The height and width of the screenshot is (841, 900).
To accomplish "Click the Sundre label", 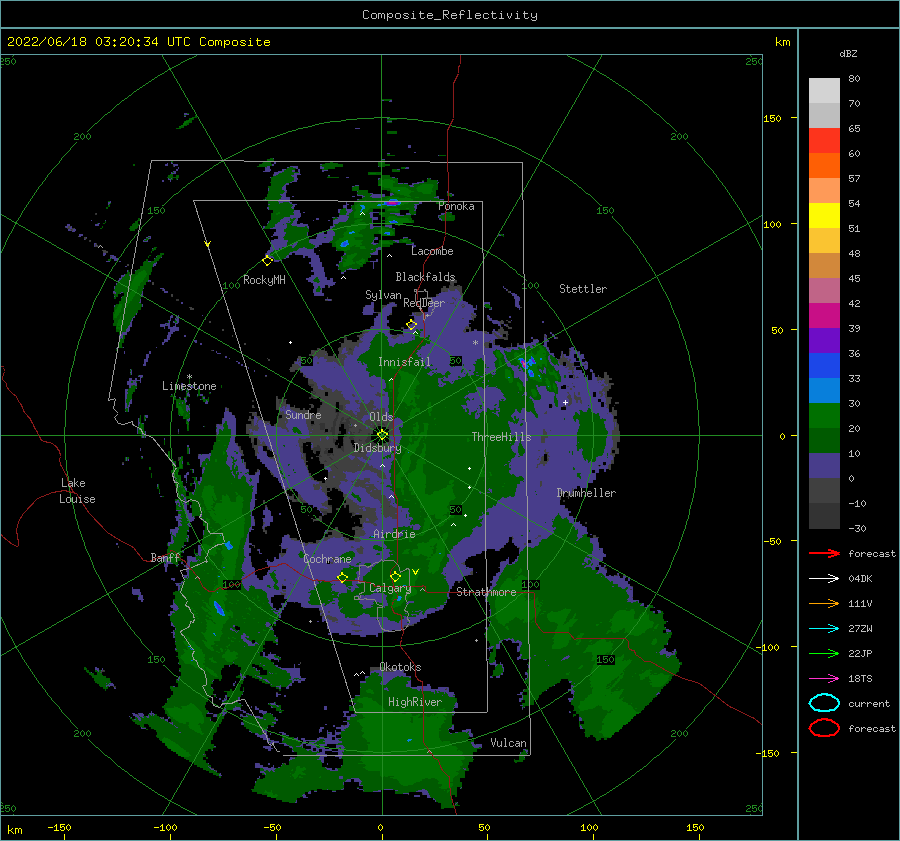I will click(303, 414).
